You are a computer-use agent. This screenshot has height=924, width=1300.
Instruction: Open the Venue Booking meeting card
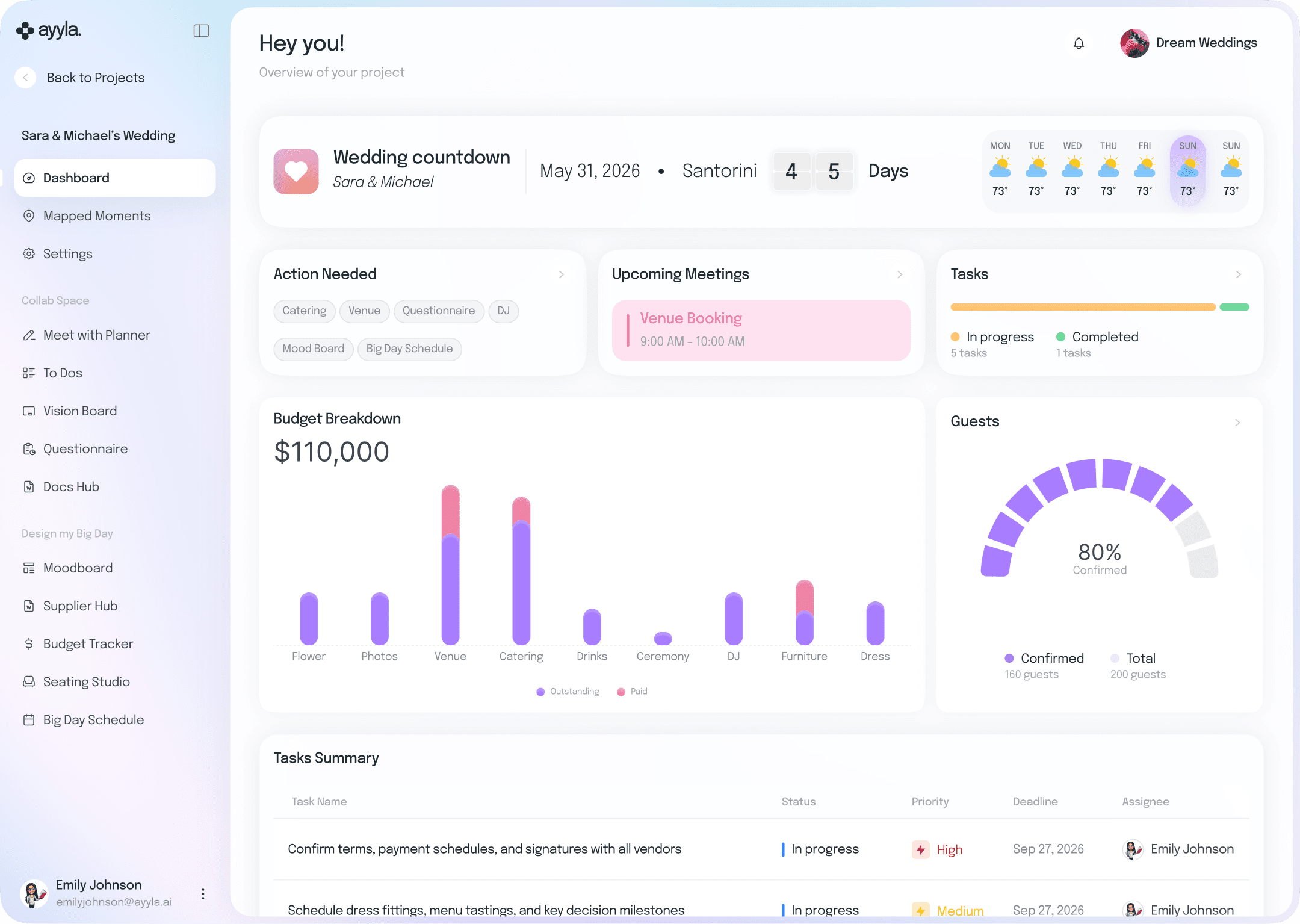(761, 330)
